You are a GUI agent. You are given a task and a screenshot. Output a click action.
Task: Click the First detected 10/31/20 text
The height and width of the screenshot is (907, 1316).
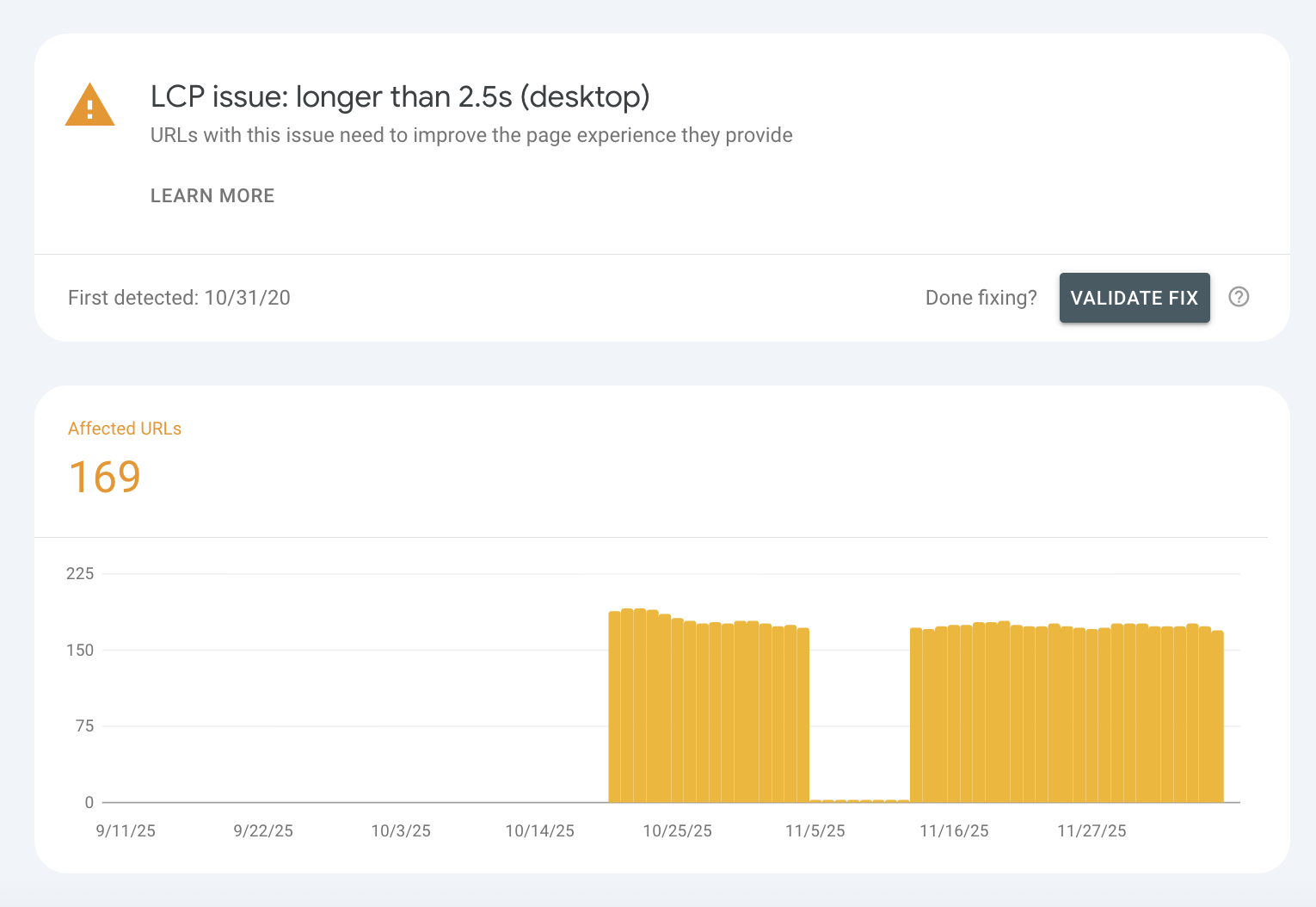click(179, 298)
